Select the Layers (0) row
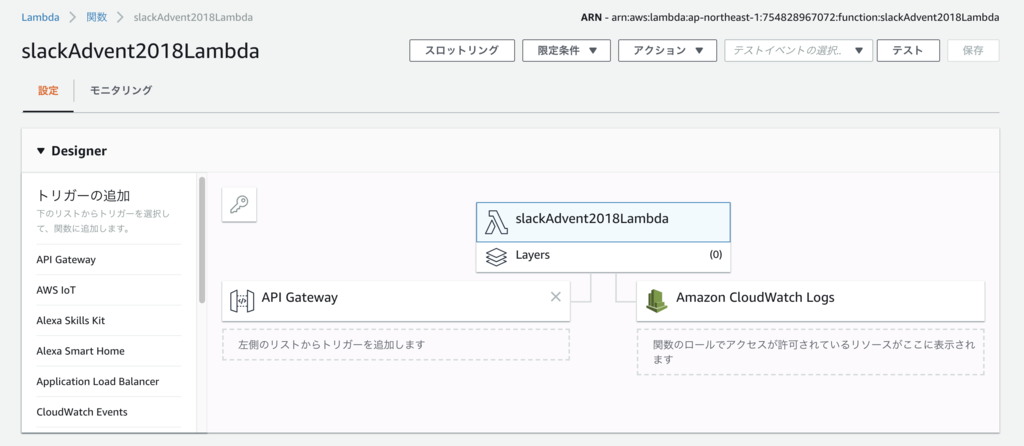 (603, 257)
